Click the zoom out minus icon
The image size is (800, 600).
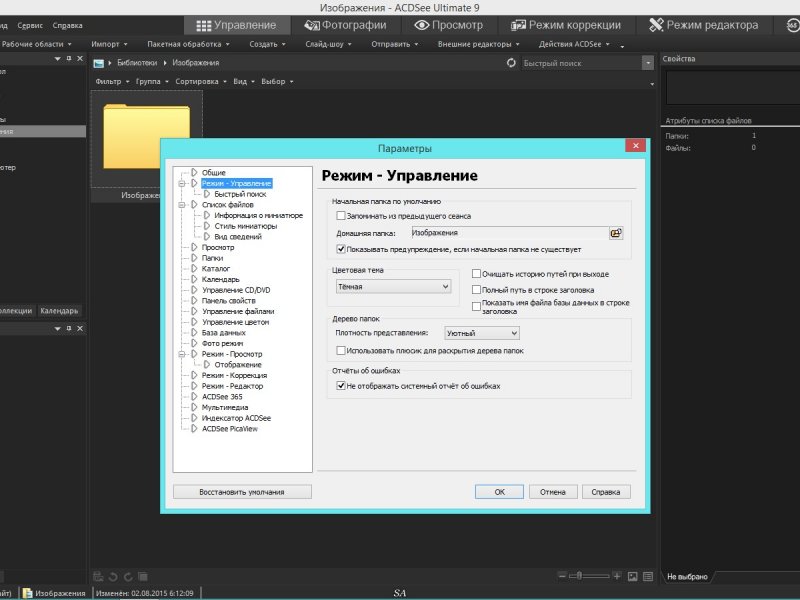point(562,576)
